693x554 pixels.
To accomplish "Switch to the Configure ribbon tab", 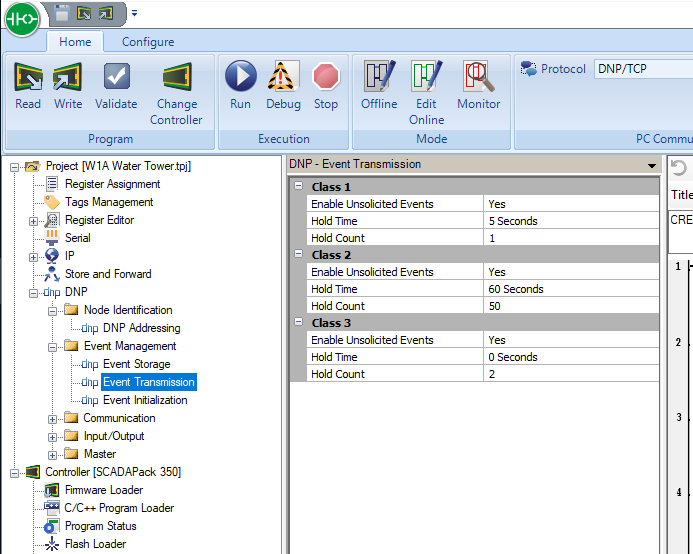I will click(x=148, y=42).
